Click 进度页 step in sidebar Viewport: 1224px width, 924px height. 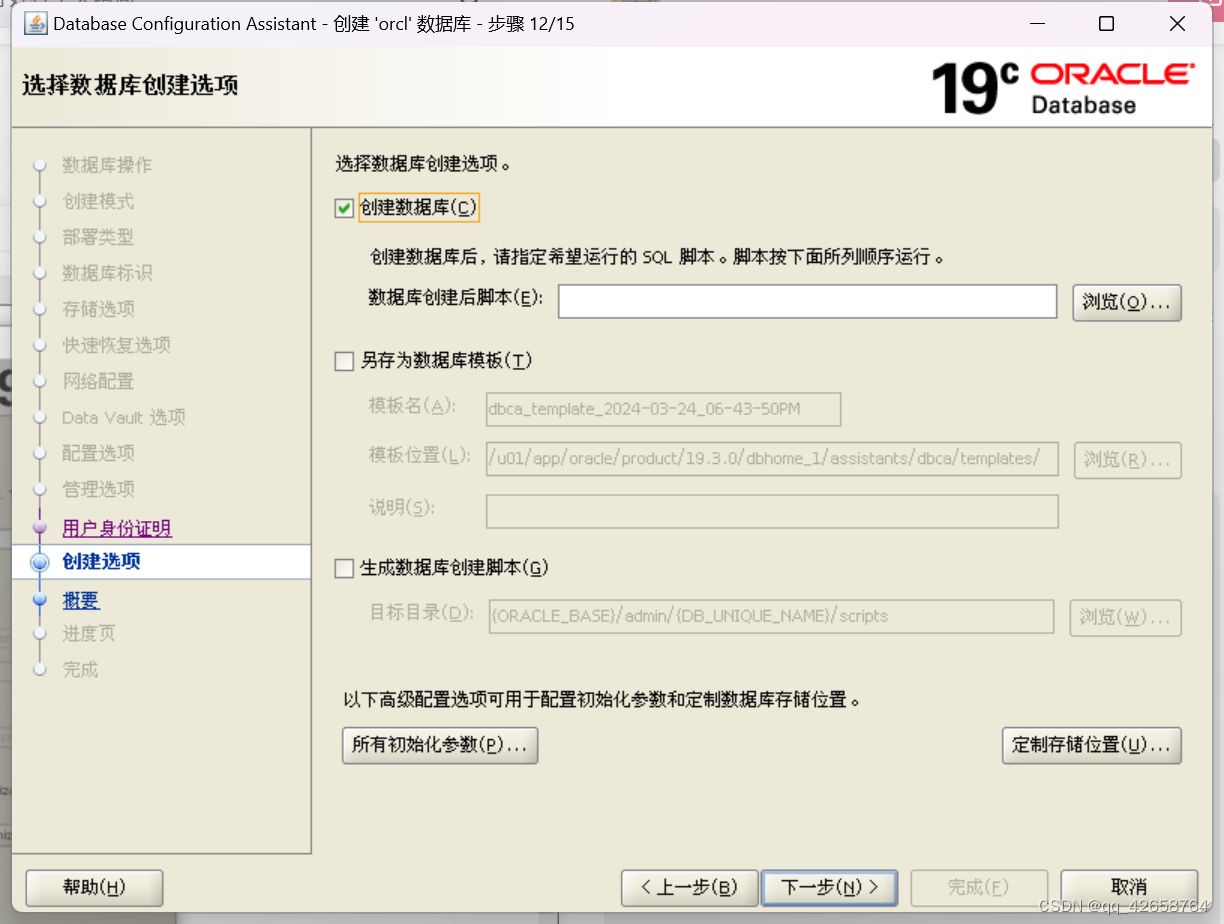coord(89,633)
